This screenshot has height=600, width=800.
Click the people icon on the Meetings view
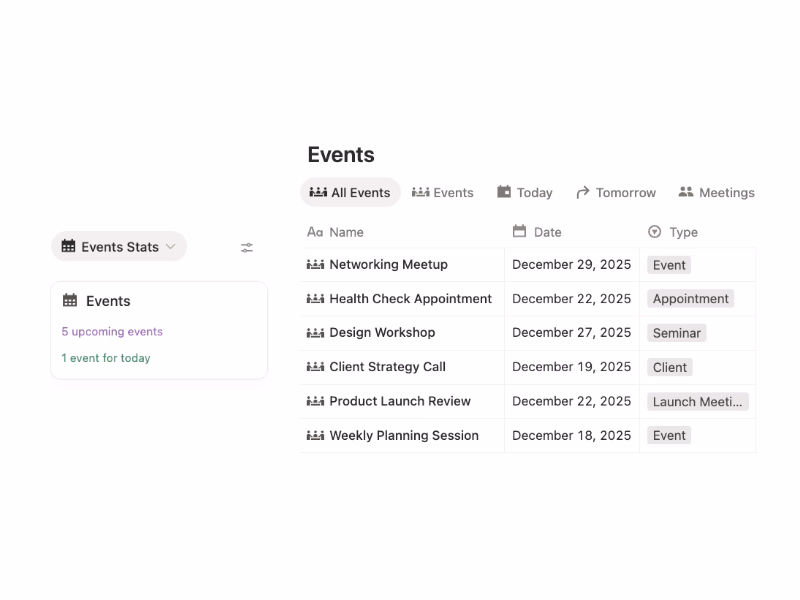(684, 192)
